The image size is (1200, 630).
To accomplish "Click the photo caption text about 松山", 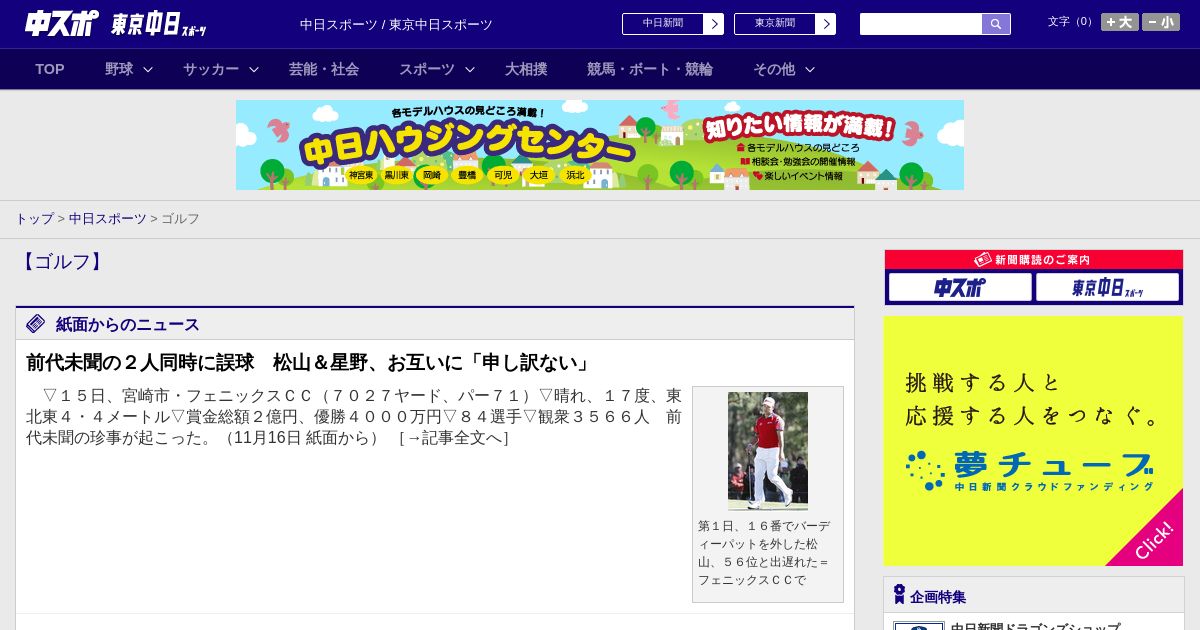I will pyautogui.click(x=765, y=553).
